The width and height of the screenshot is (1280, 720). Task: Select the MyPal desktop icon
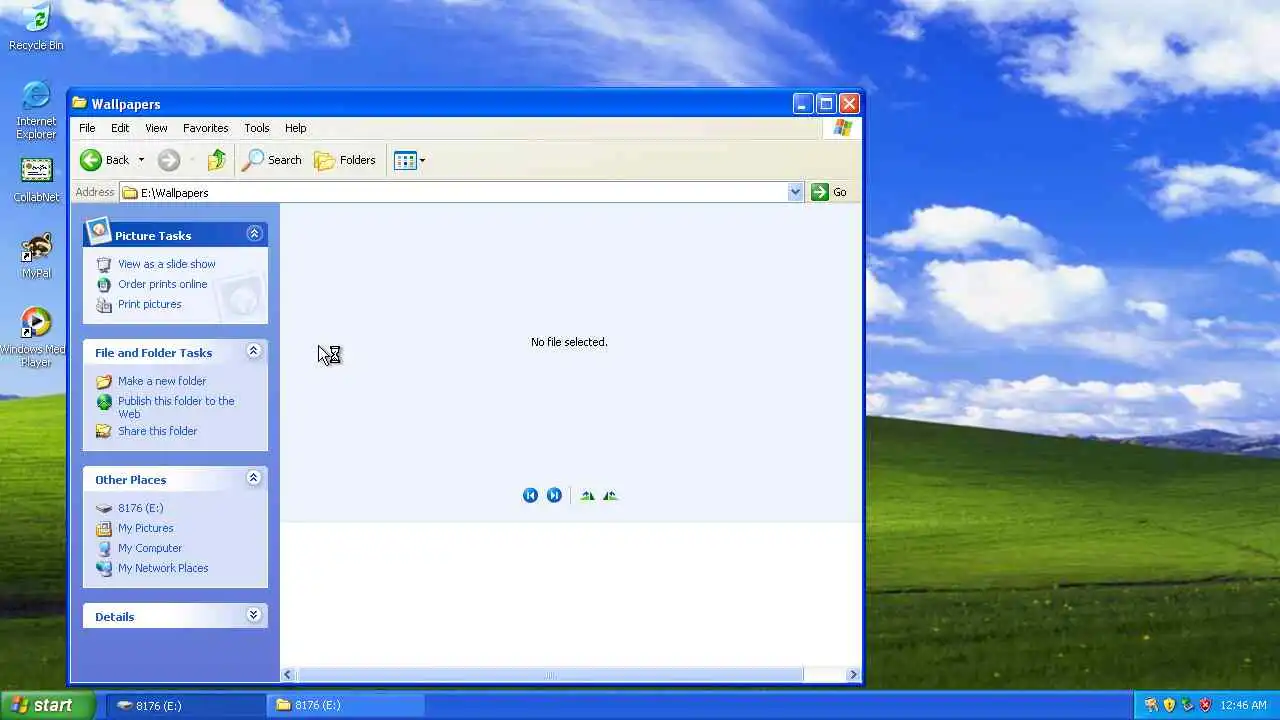pos(36,255)
